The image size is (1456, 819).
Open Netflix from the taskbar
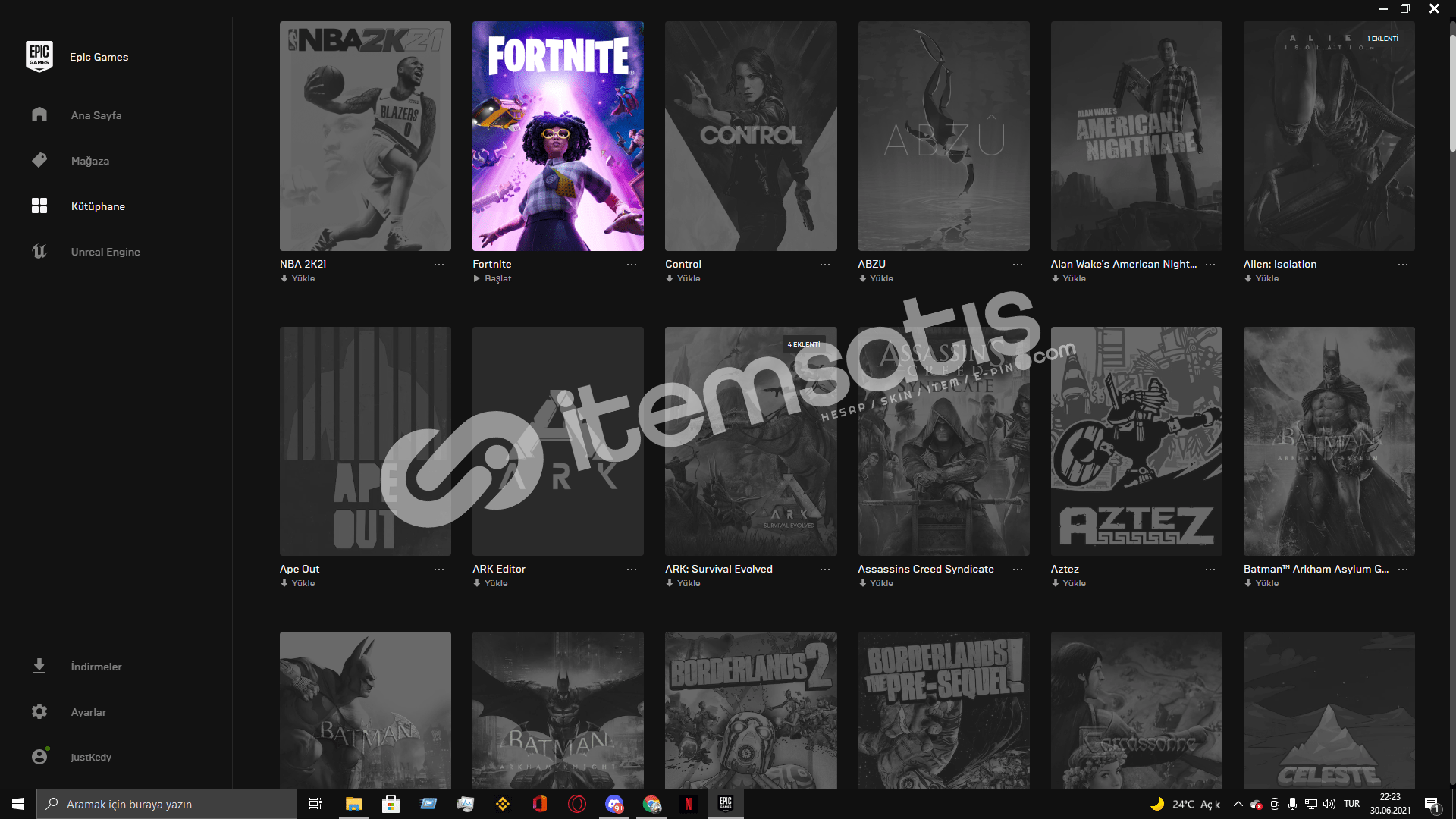[x=689, y=804]
